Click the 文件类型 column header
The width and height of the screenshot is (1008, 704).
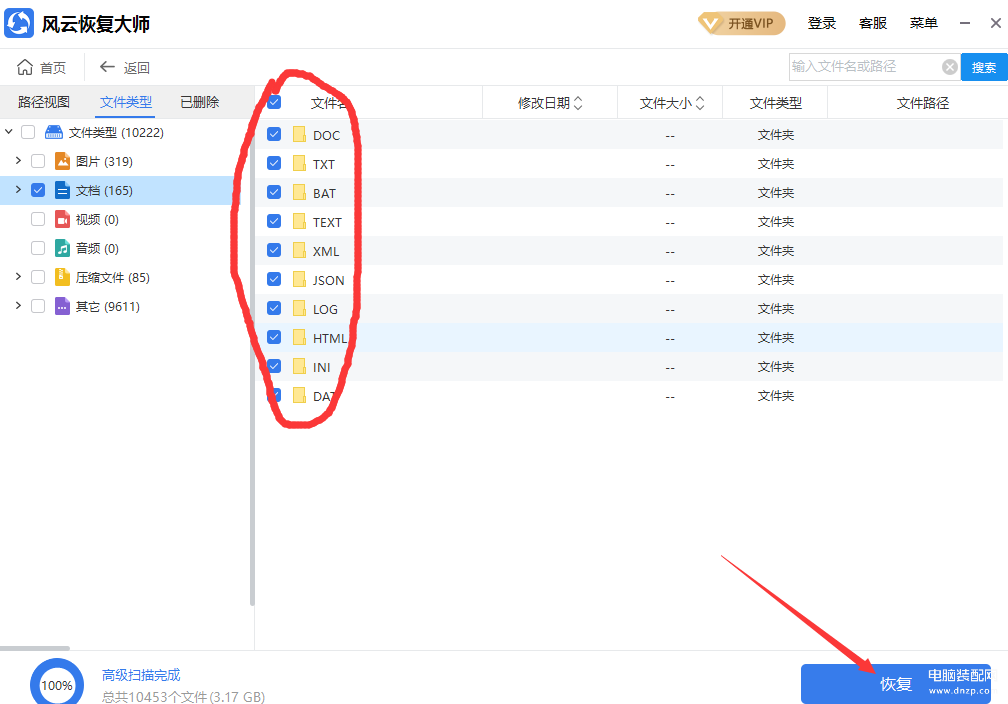click(x=775, y=103)
